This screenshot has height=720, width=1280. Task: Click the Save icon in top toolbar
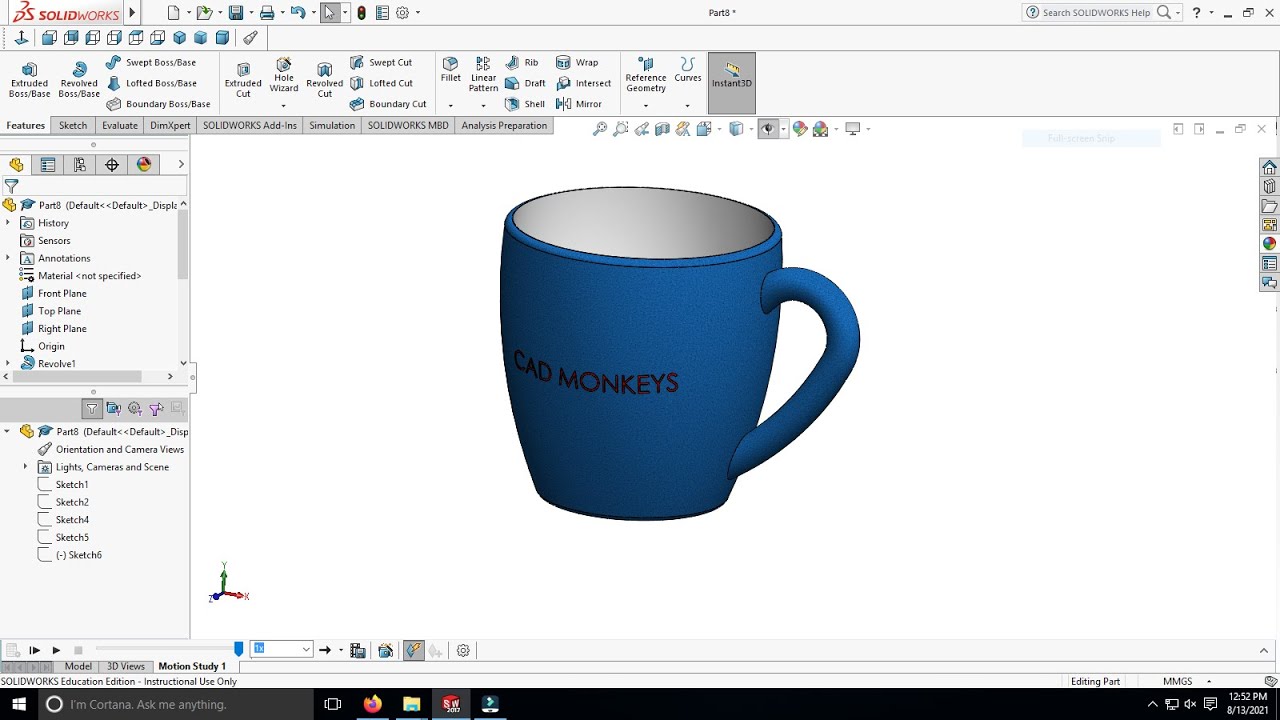[235, 13]
